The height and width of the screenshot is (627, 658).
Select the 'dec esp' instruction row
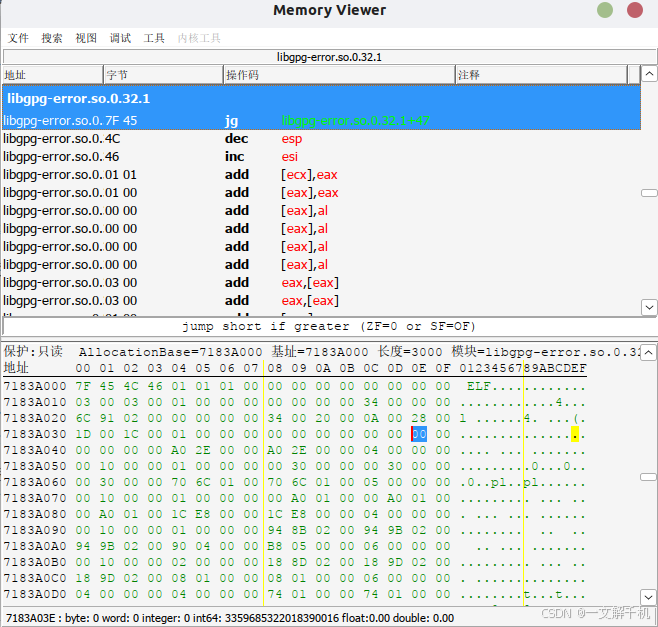[x=321, y=139]
